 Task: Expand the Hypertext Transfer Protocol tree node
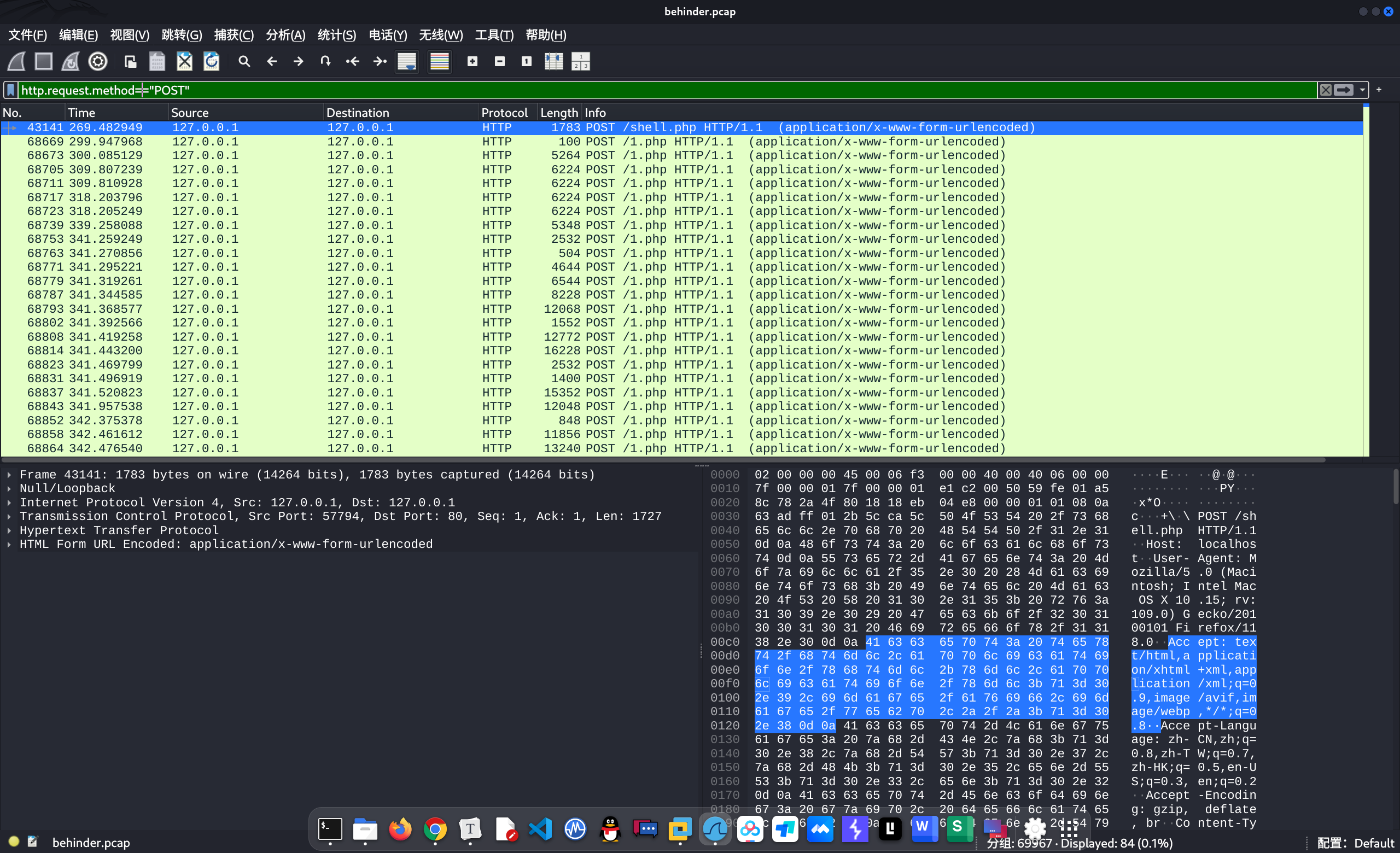click(9, 530)
